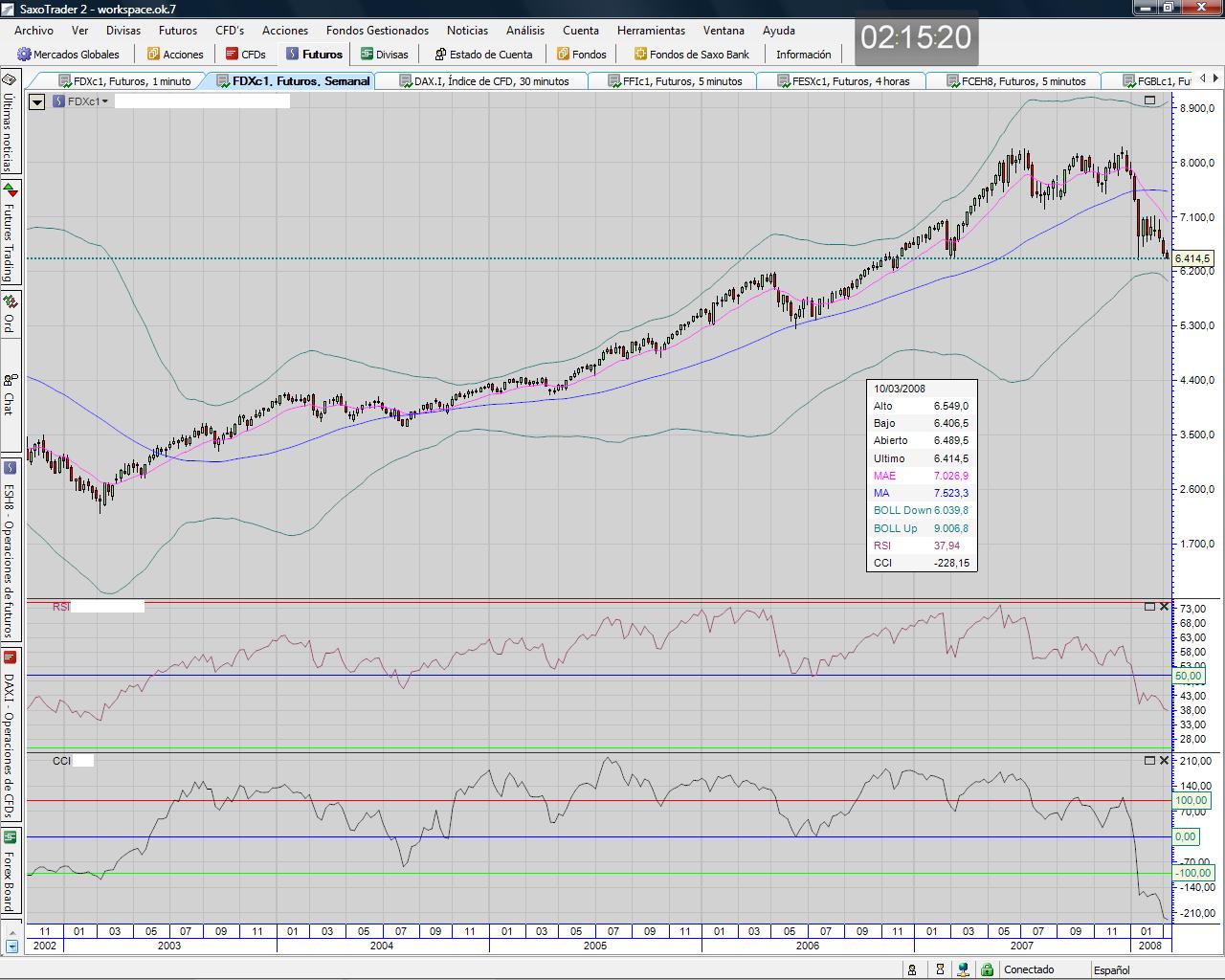Open Fondos de Saxo Bank
Image resolution: width=1225 pixels, height=980 pixels.
pos(692,55)
